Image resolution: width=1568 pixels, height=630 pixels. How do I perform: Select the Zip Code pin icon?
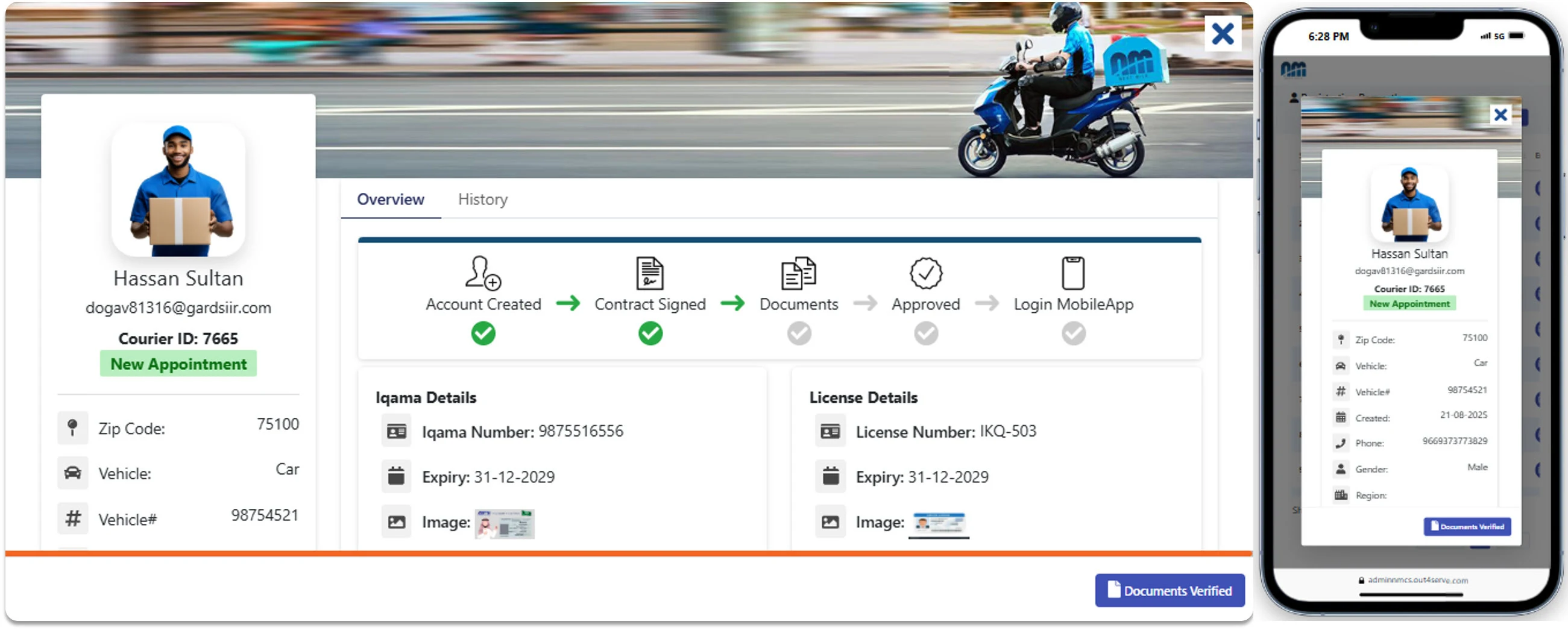(x=73, y=427)
